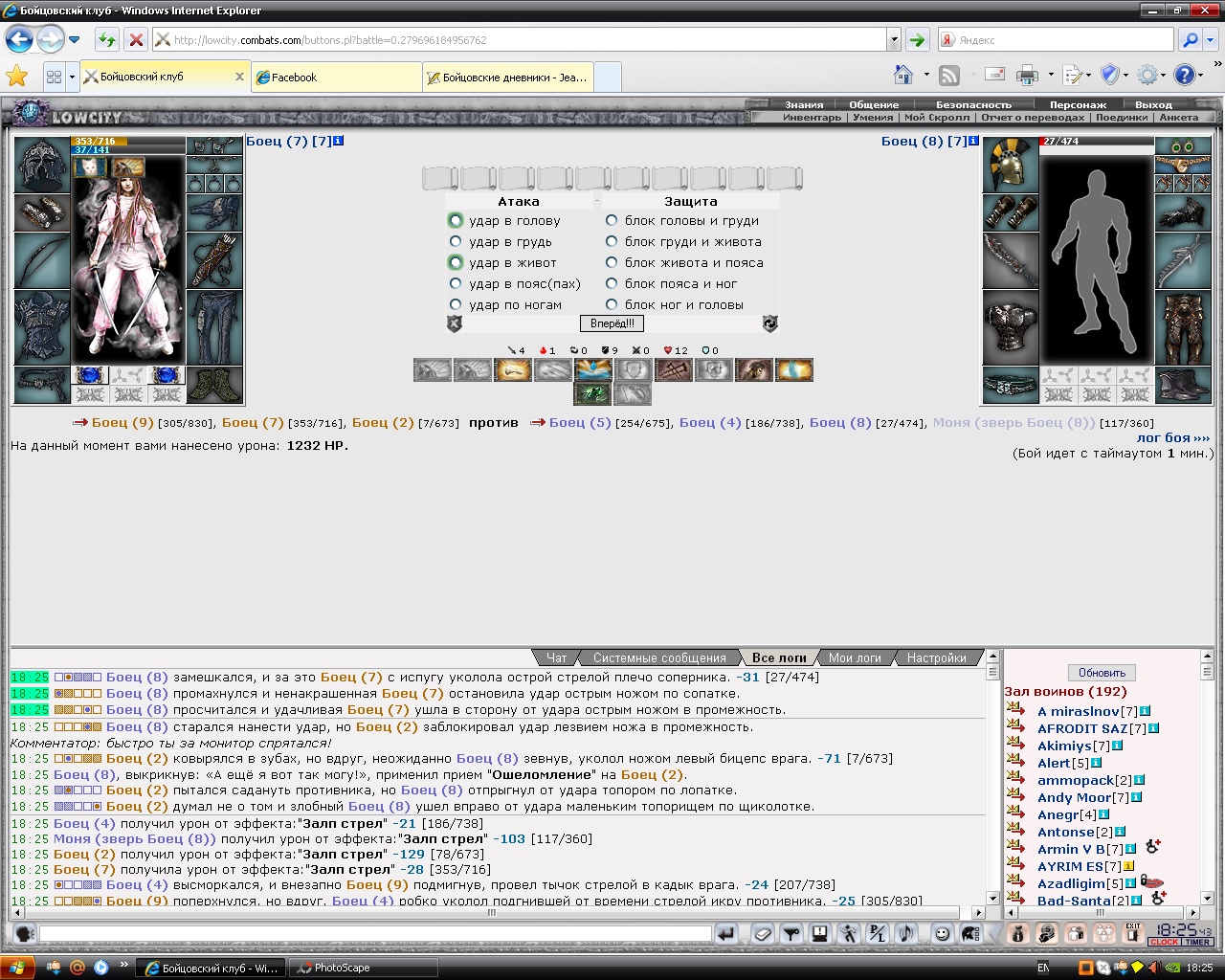Screen dimensions: 1225x980
Task: Open info for Боец (8) via blue i icon
Action: point(973,141)
